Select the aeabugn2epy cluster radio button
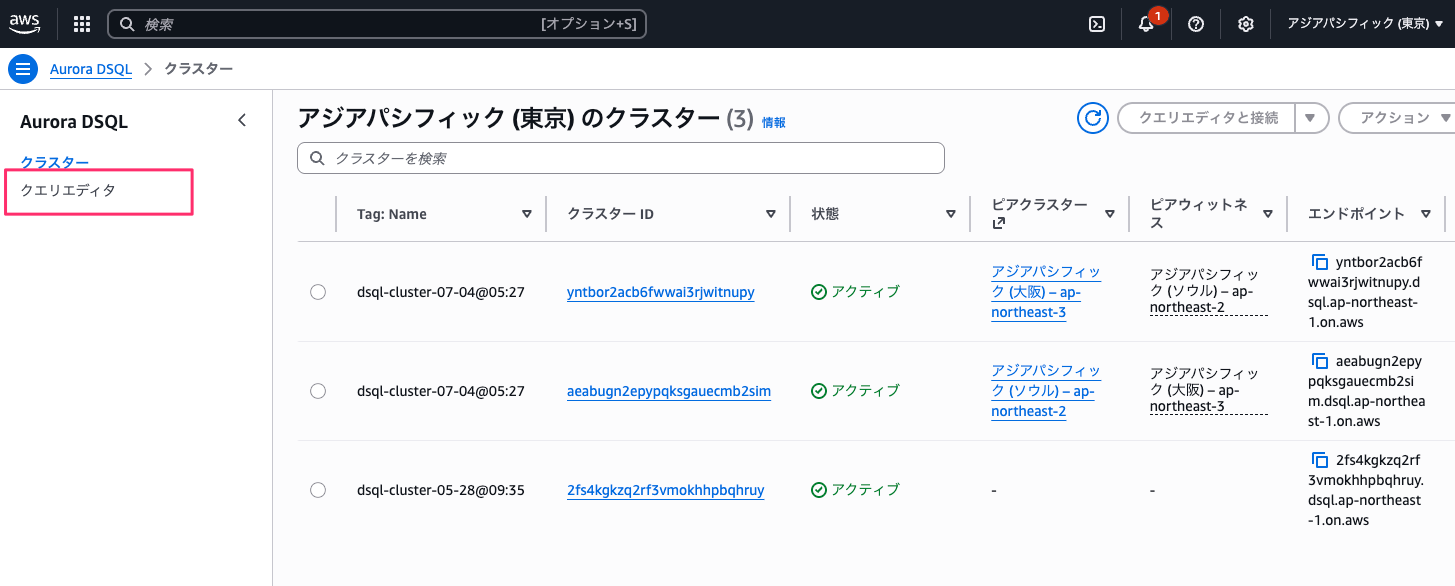Viewport: 1455px width, 586px height. pos(318,391)
